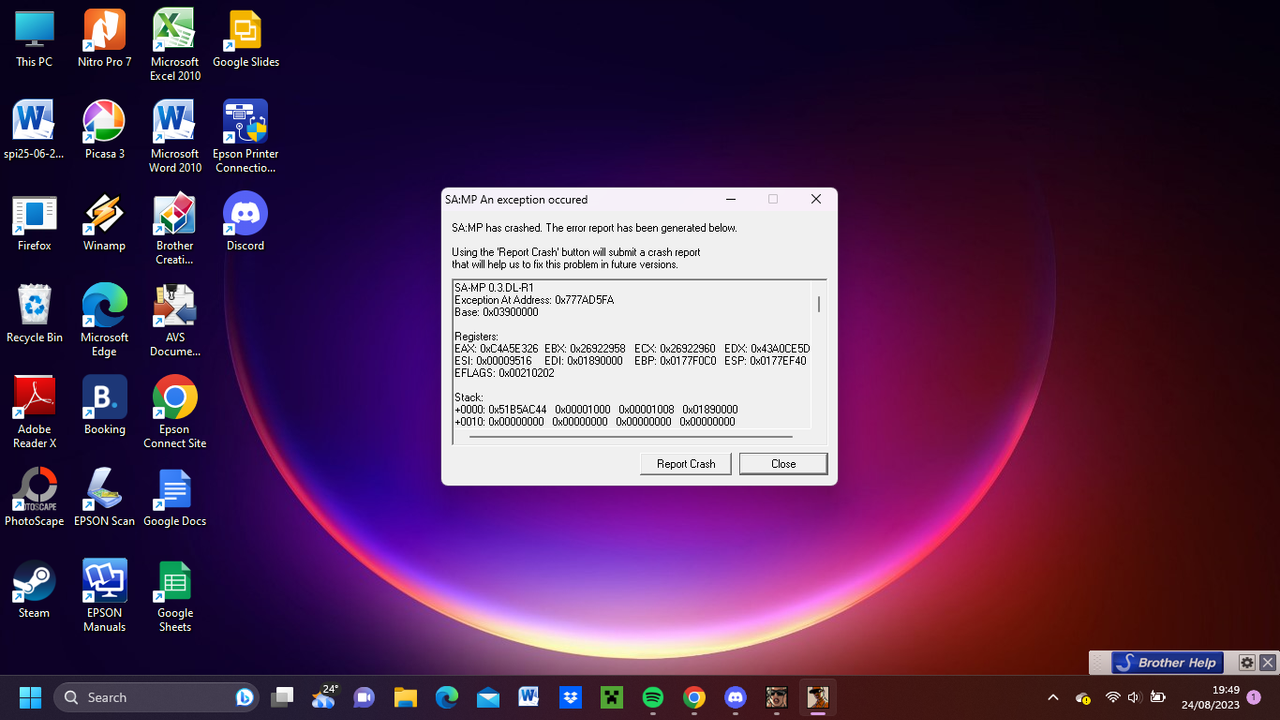The height and width of the screenshot is (720, 1280).
Task: Open the Recycle Bin
Action: coord(34,314)
